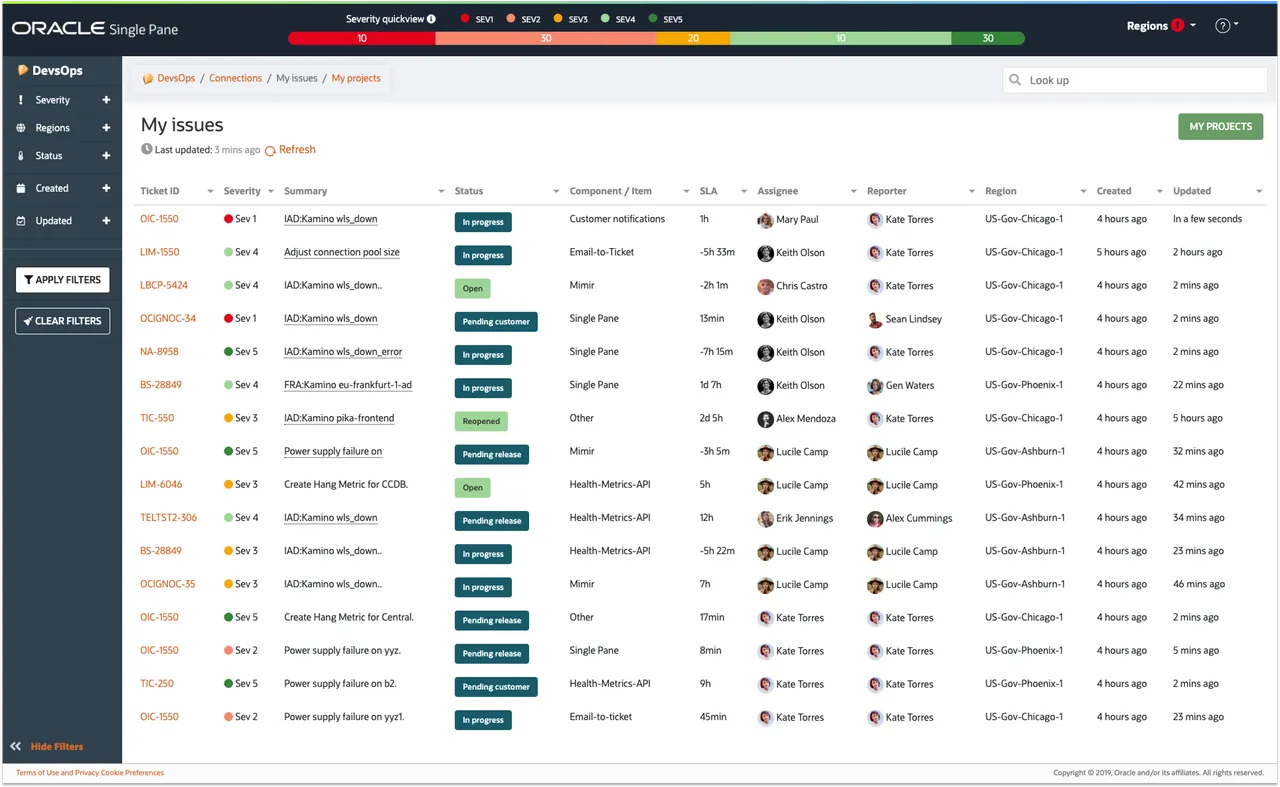Click the Regions globe icon in sidebar
This screenshot has height=787, width=1280.
pos(21,128)
